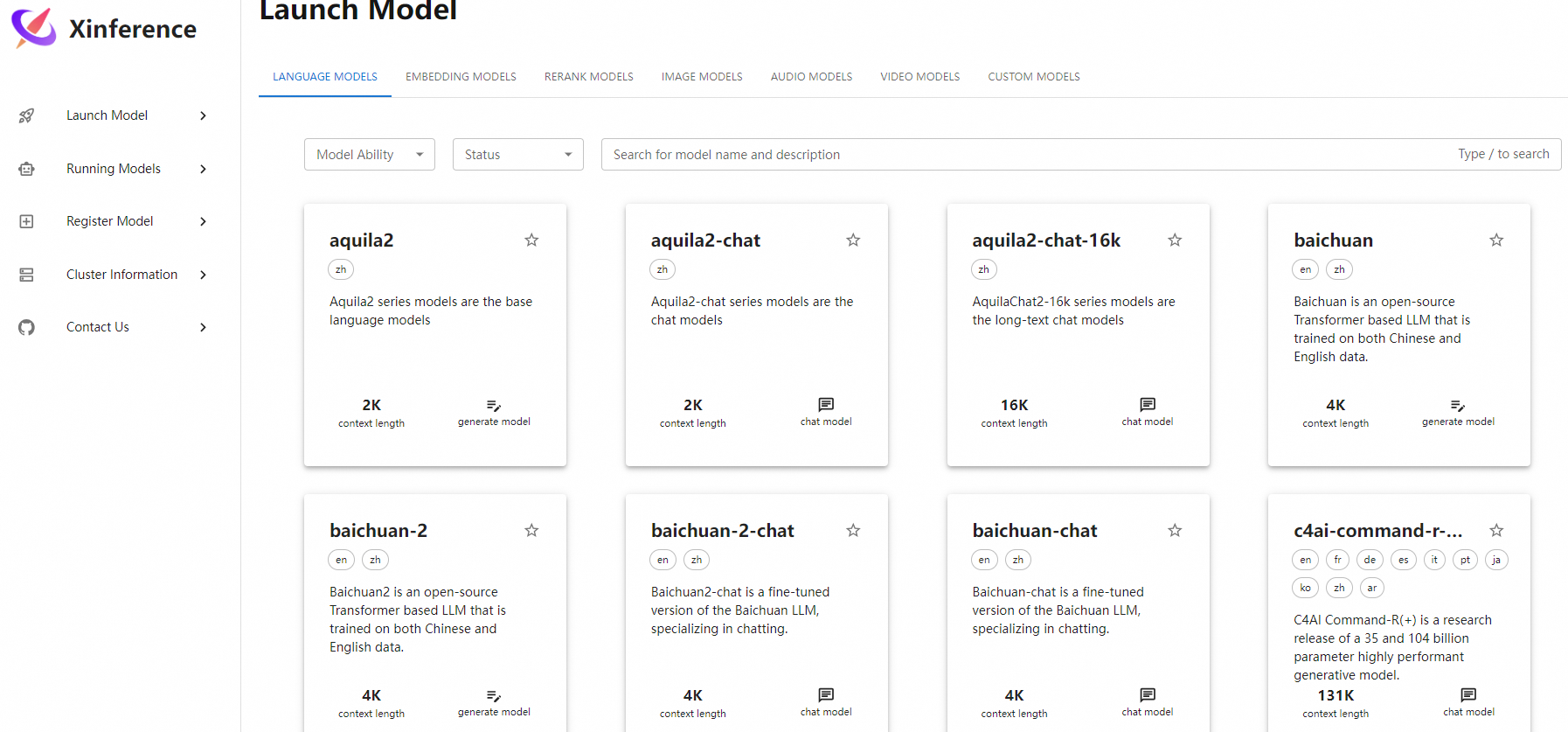Click the fr language tag on c4ai-command-r
Viewport: 1568px width, 732px height.
1337,560
